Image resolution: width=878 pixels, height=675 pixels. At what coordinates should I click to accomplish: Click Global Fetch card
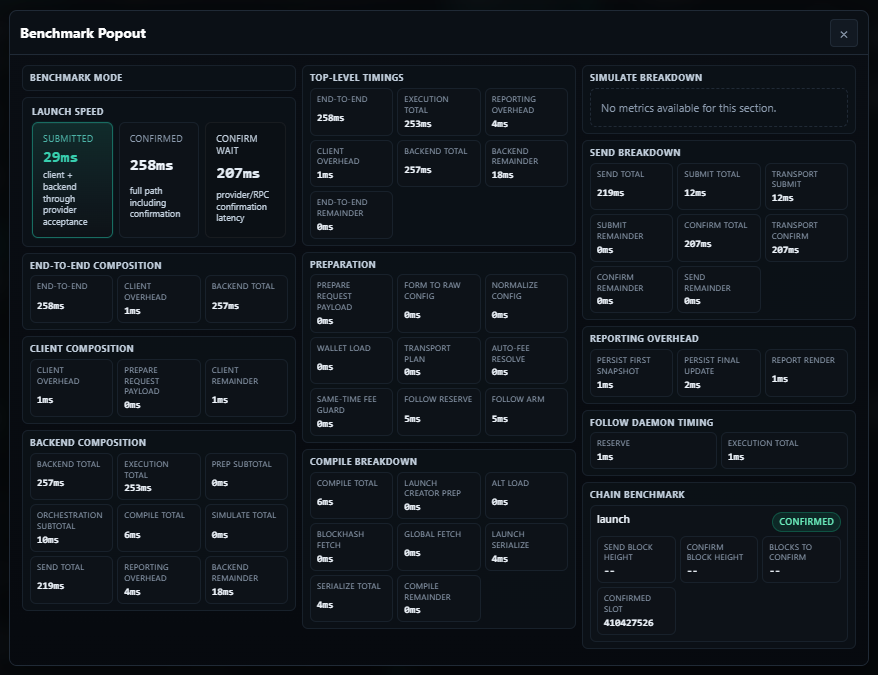pos(439,547)
